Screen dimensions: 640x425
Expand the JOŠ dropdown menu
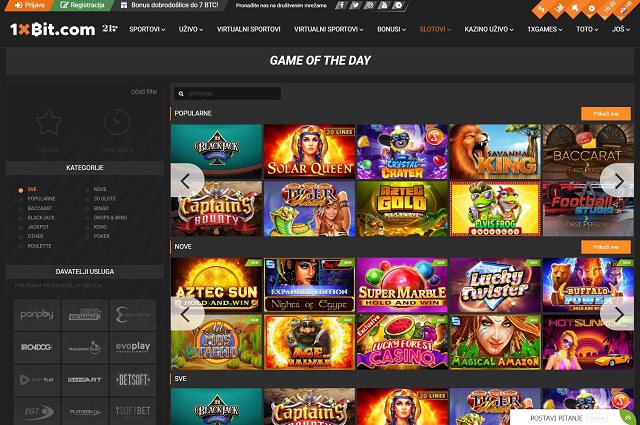(620, 29)
